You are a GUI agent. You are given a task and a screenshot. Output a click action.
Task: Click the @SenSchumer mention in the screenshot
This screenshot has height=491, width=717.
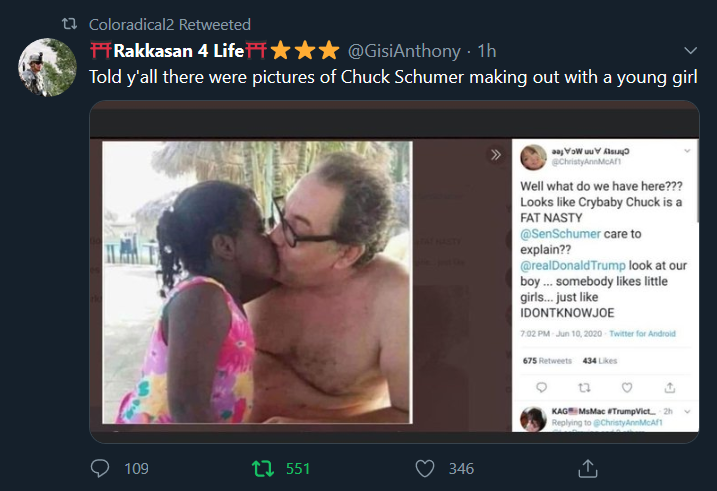tap(560, 236)
